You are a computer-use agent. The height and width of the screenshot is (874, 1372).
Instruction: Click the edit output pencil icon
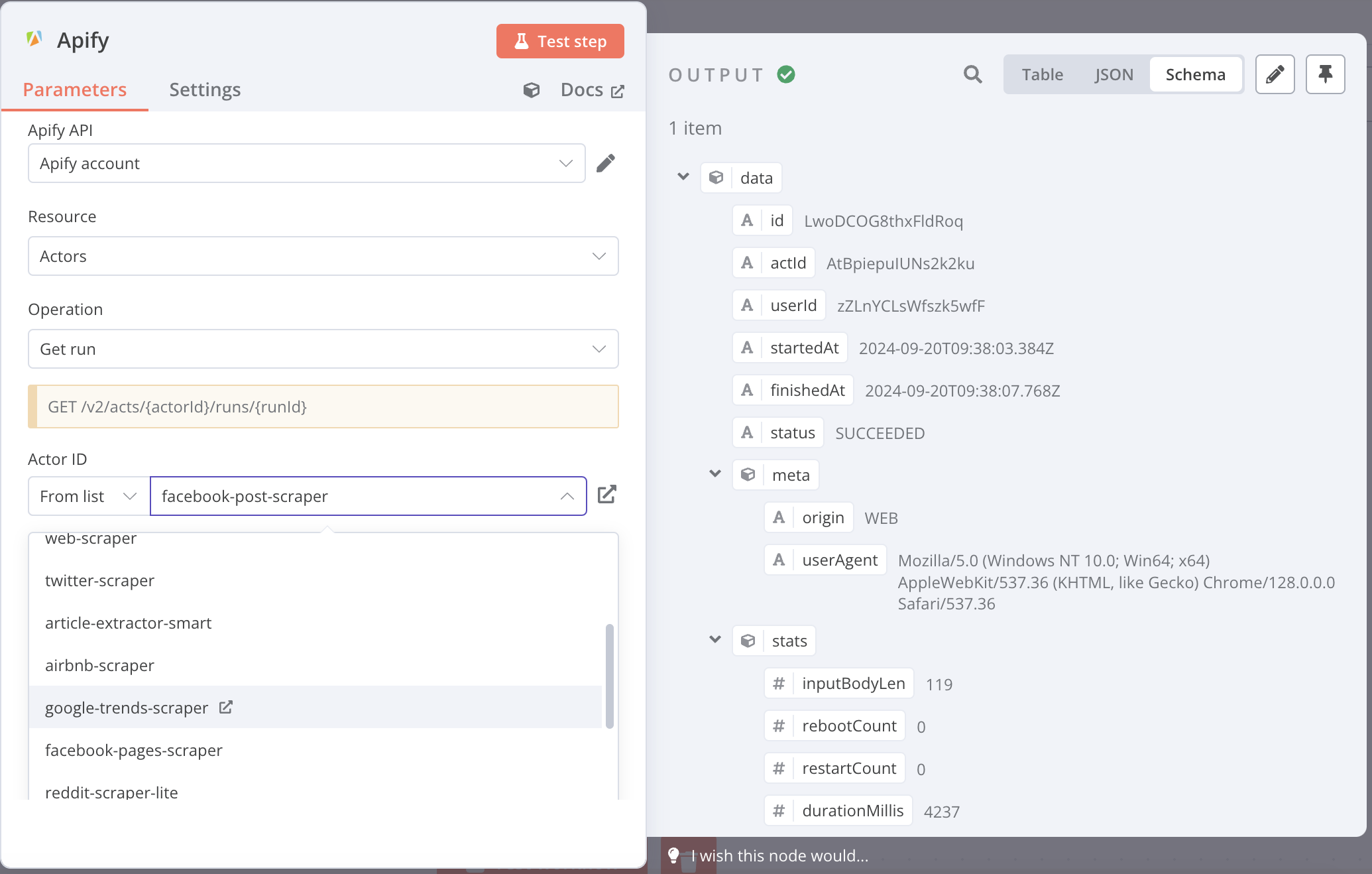point(1275,74)
